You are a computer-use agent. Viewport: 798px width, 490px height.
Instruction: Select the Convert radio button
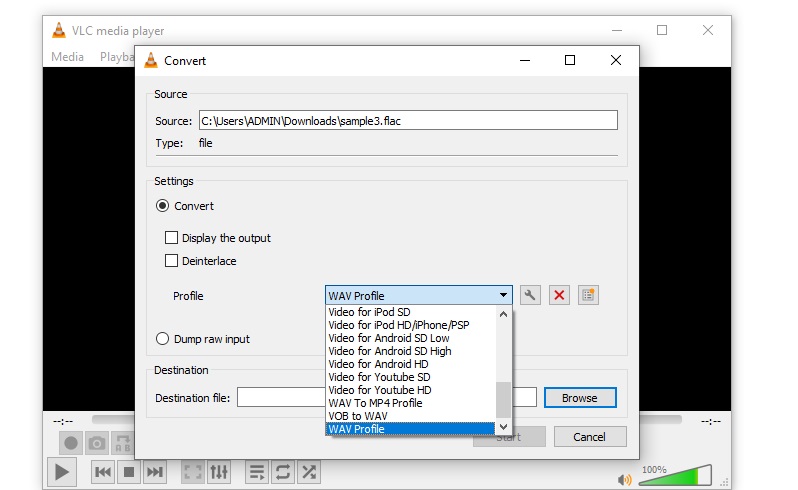pos(162,206)
